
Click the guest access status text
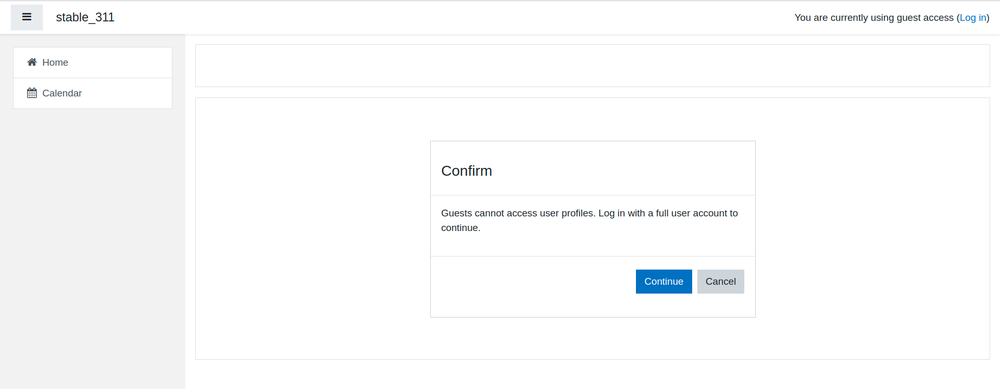[x=874, y=18]
